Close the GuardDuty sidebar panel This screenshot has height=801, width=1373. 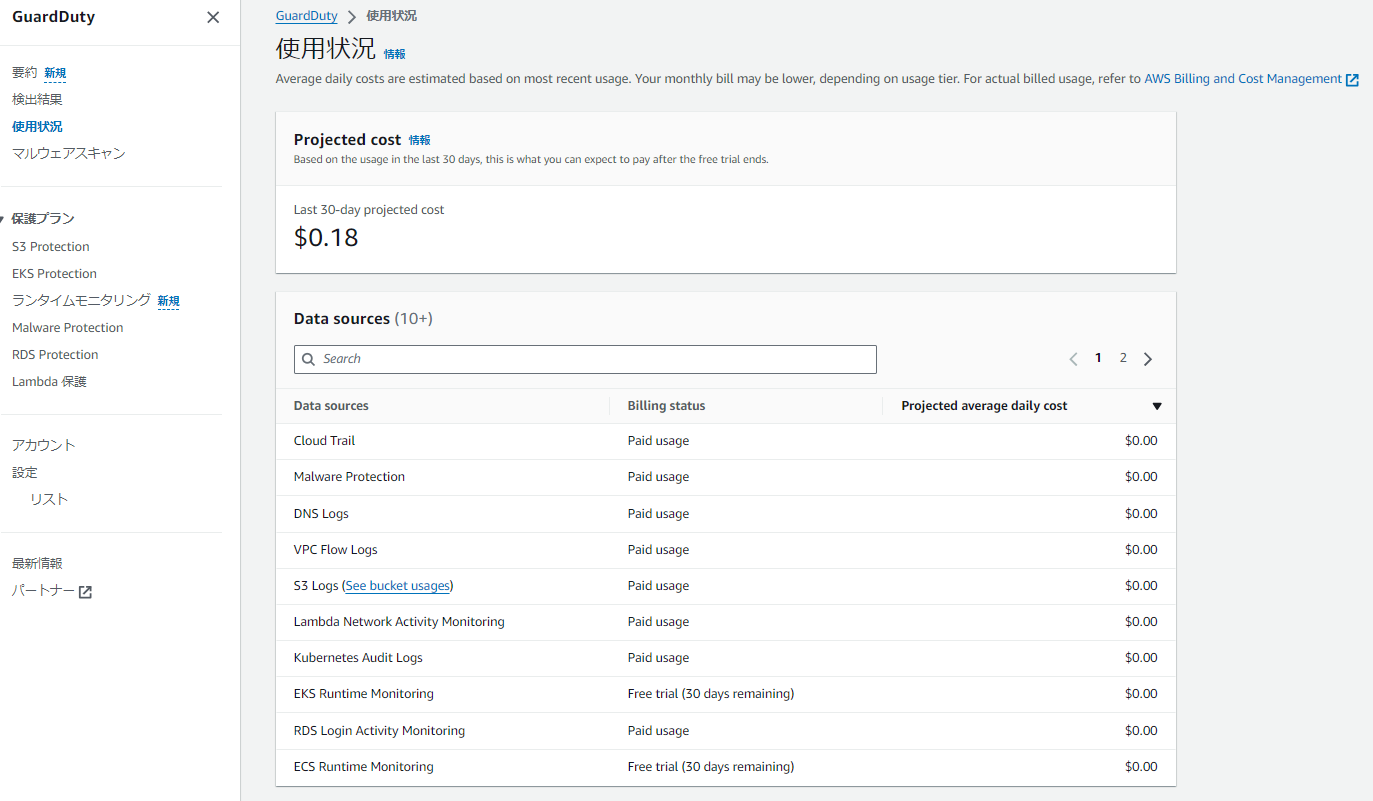pos(213,17)
